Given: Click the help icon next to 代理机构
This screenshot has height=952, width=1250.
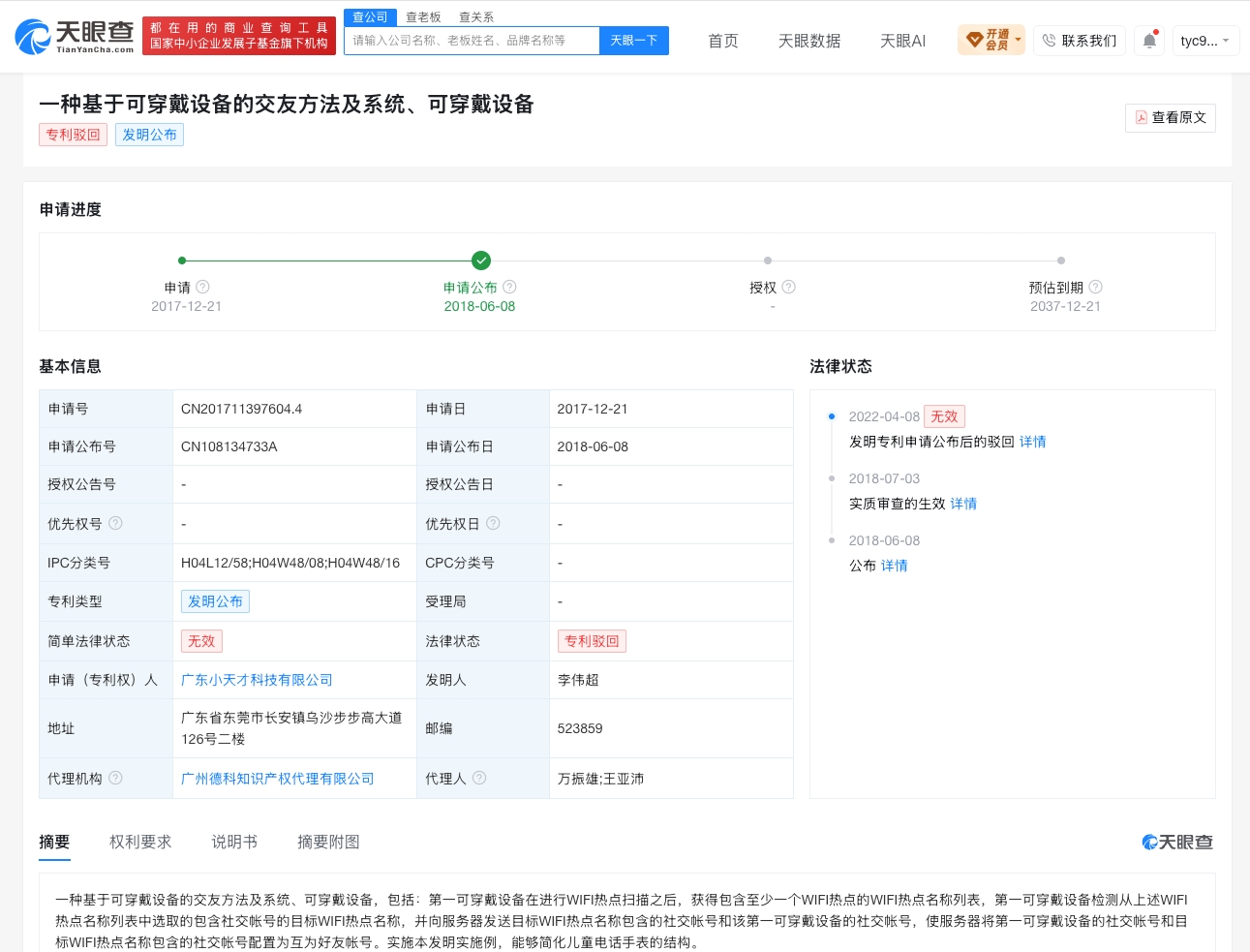Looking at the screenshot, I should pos(115,778).
